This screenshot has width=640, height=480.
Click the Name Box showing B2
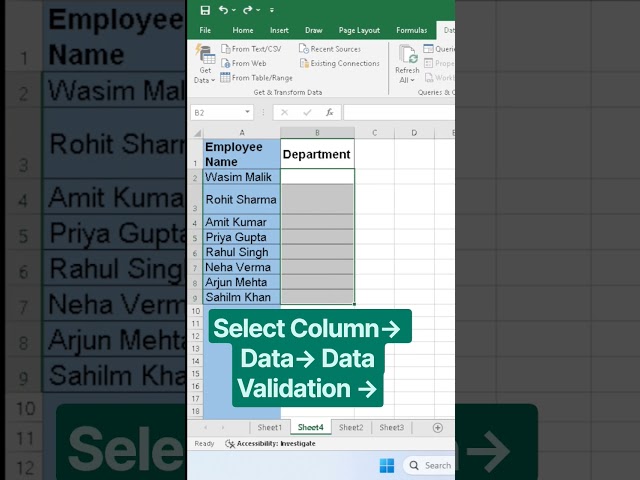tap(216, 113)
